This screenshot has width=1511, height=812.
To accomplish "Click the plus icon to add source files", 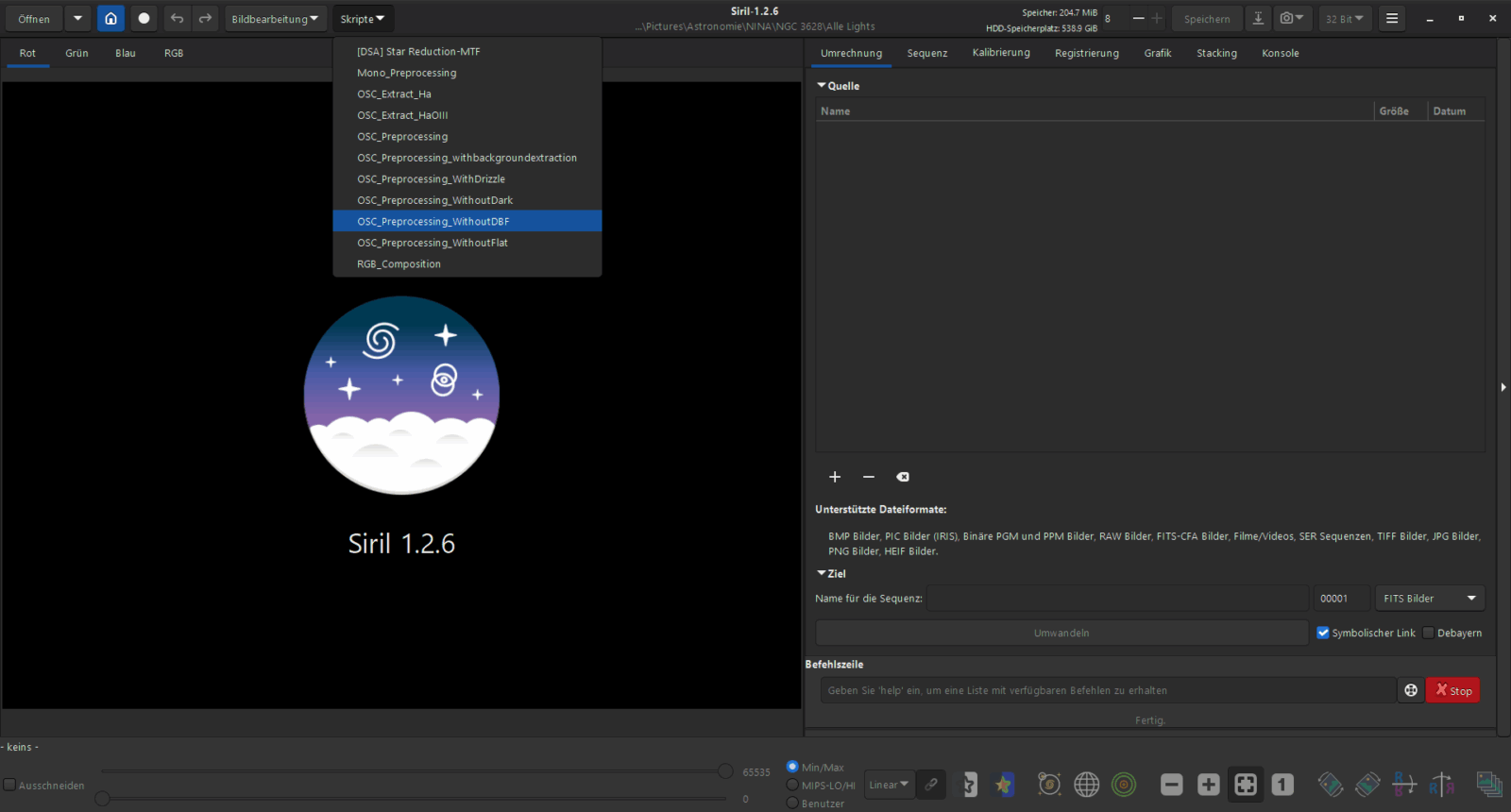I will click(835, 477).
